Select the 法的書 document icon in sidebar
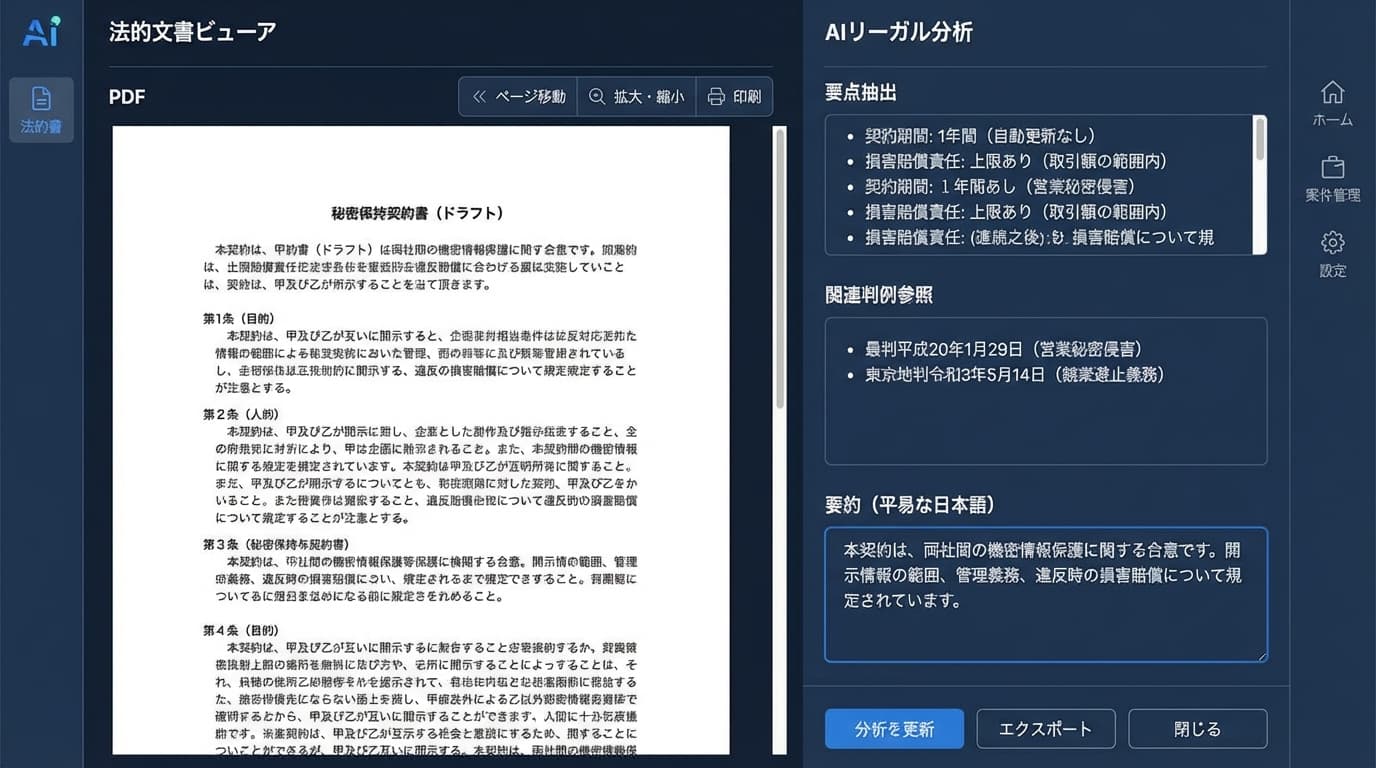This screenshot has width=1376, height=768. (x=40, y=109)
